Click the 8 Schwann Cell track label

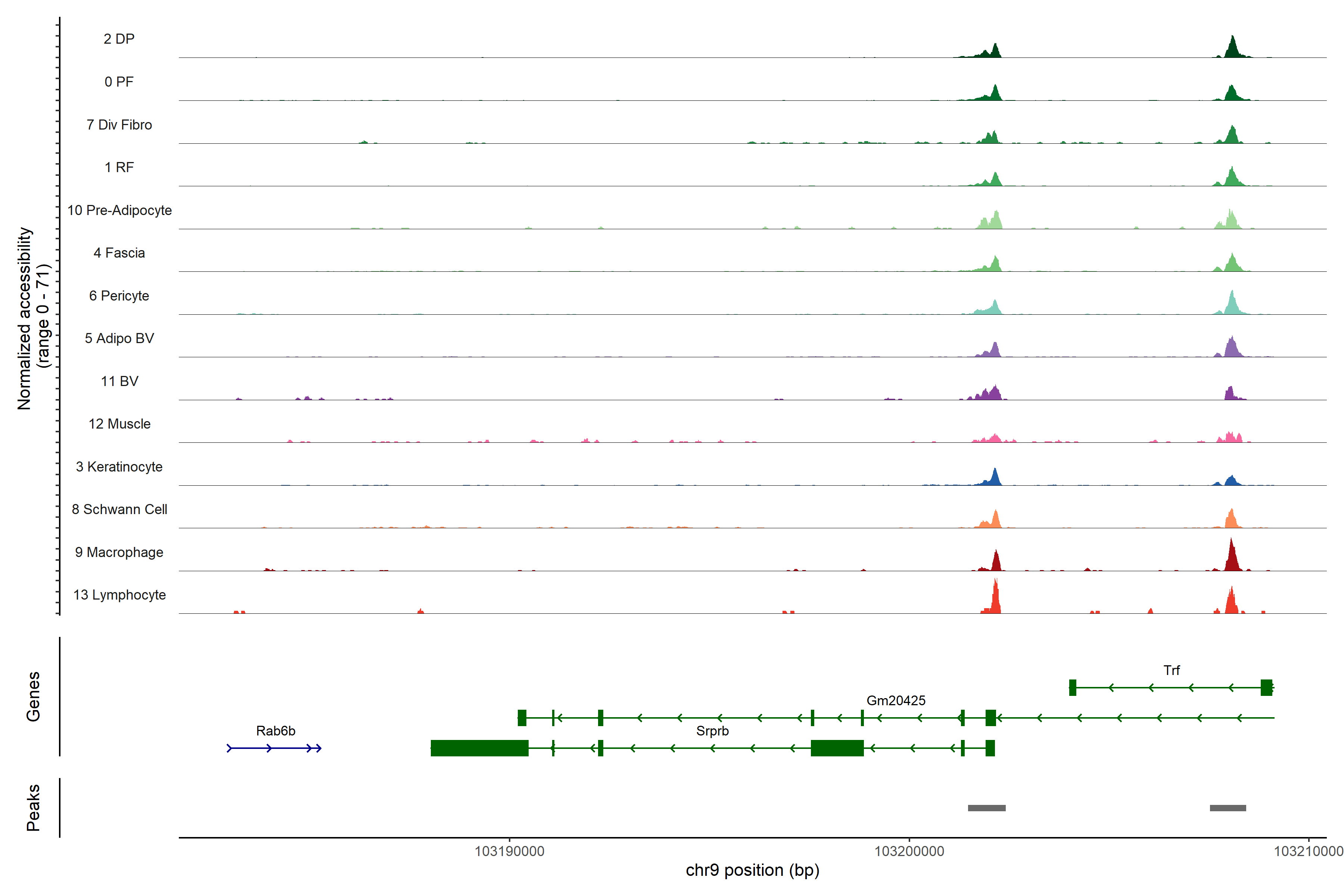click(x=119, y=510)
